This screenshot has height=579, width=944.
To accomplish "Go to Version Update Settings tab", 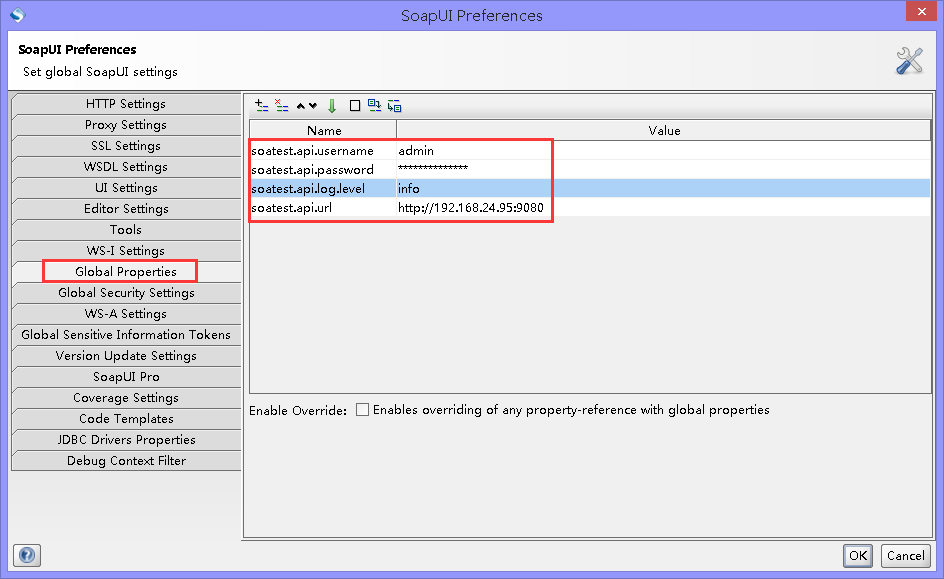I will coord(126,356).
